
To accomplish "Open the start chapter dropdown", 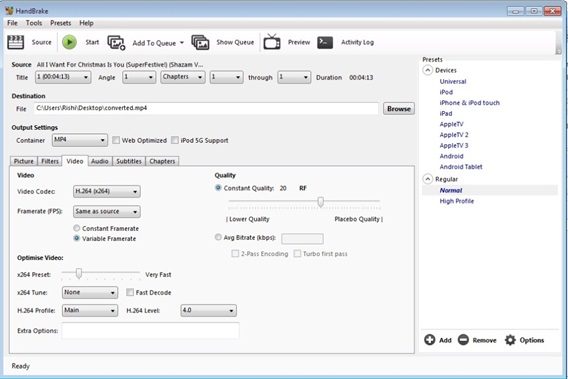I will point(226,77).
